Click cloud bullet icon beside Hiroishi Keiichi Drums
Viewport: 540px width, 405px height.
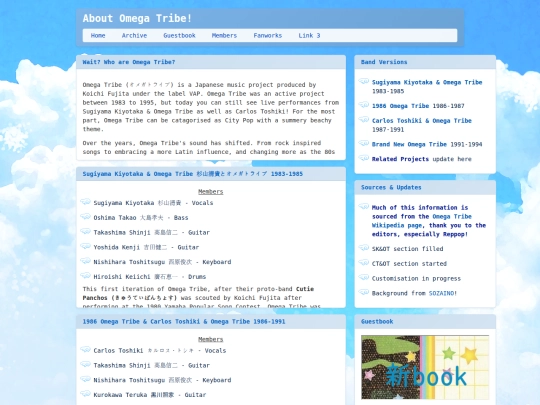[85, 276]
